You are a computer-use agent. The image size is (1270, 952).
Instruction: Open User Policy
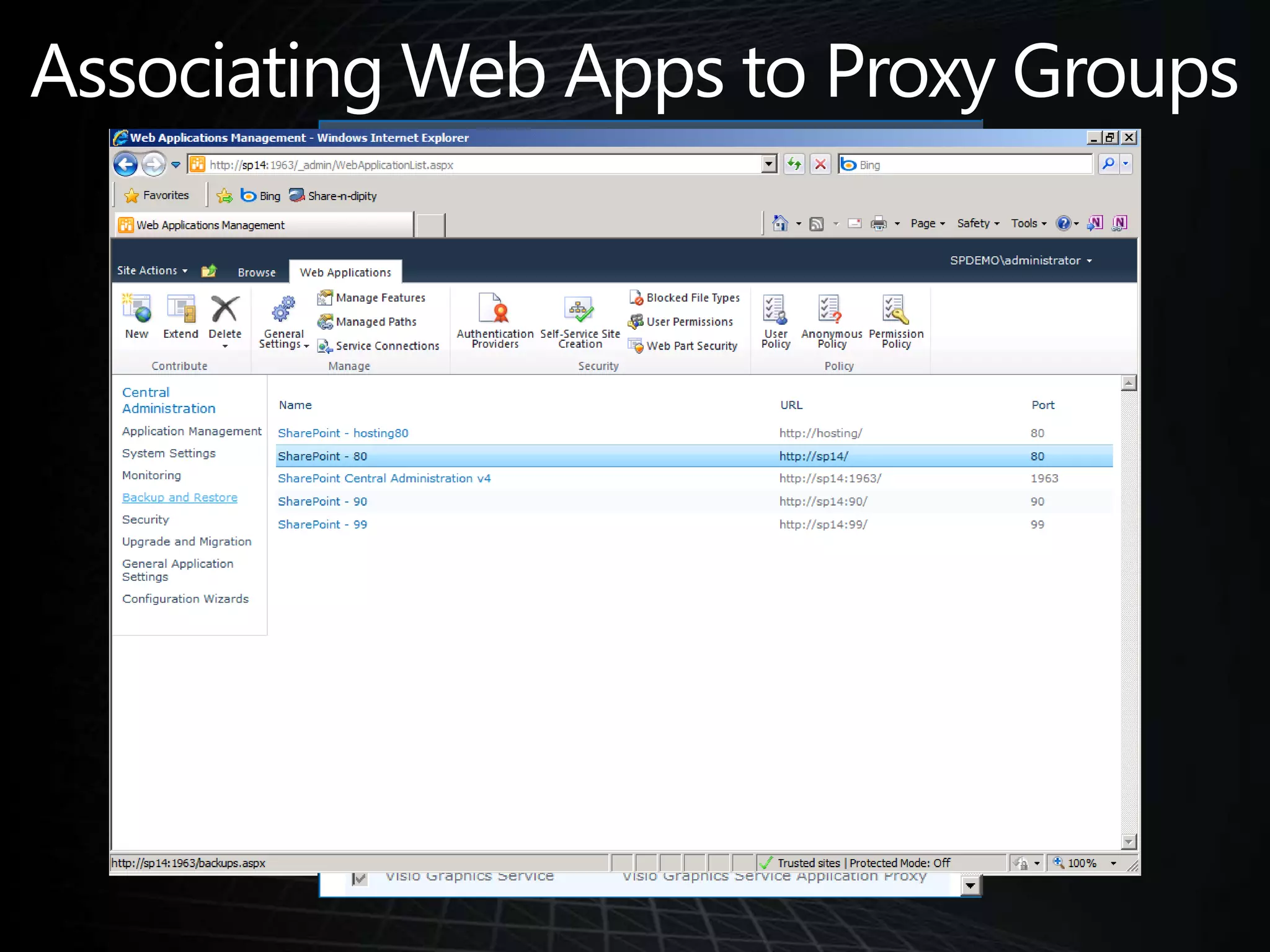click(776, 321)
